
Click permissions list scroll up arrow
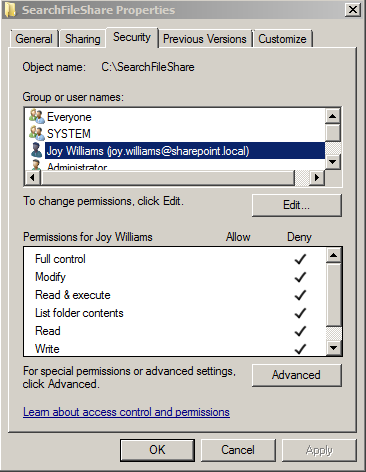(x=334, y=255)
